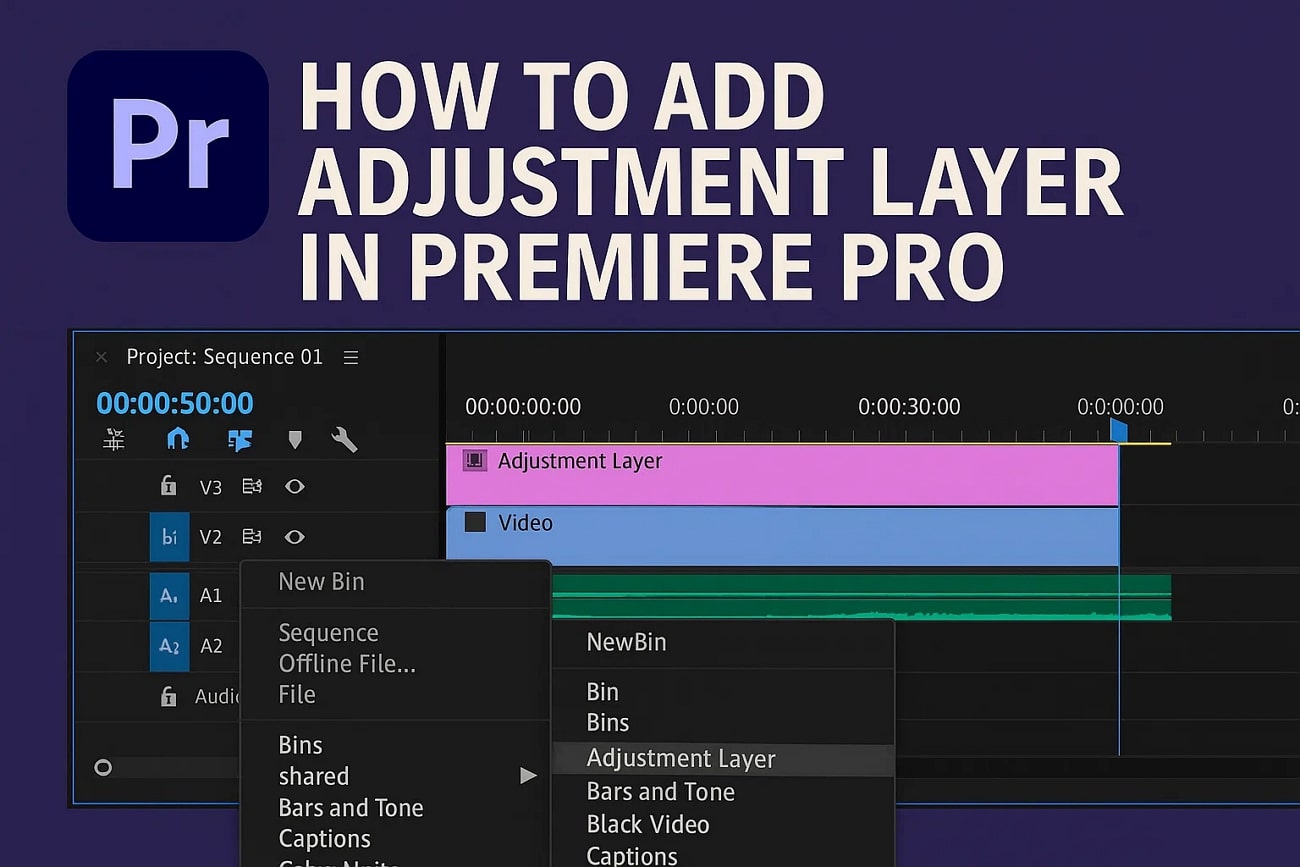Screen dimensions: 1300x867
Task: Open the Project panel hamburger menu
Action: click(x=351, y=356)
